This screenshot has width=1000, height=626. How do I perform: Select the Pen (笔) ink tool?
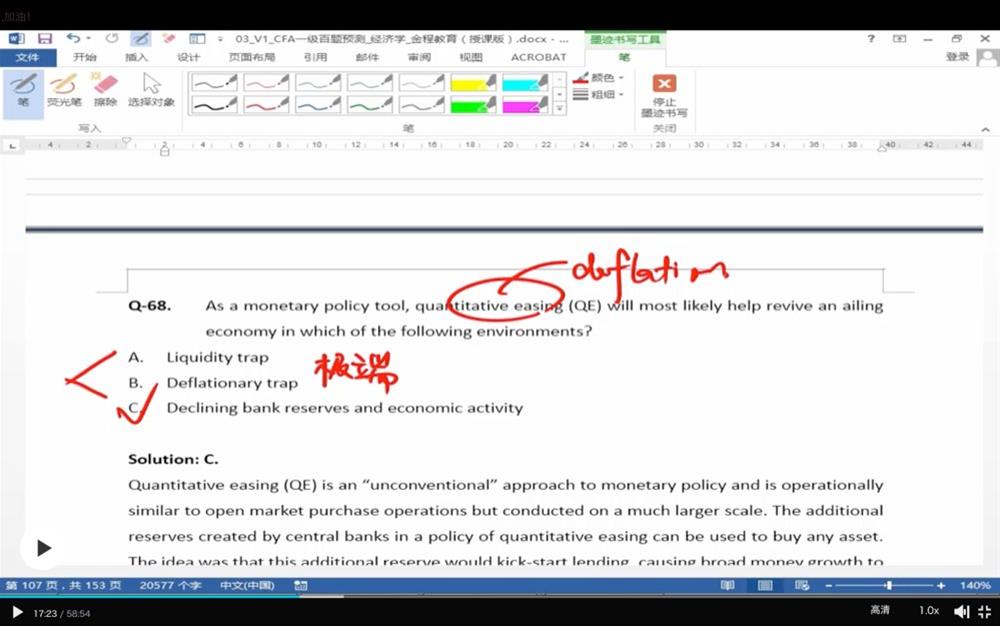[x=23, y=89]
